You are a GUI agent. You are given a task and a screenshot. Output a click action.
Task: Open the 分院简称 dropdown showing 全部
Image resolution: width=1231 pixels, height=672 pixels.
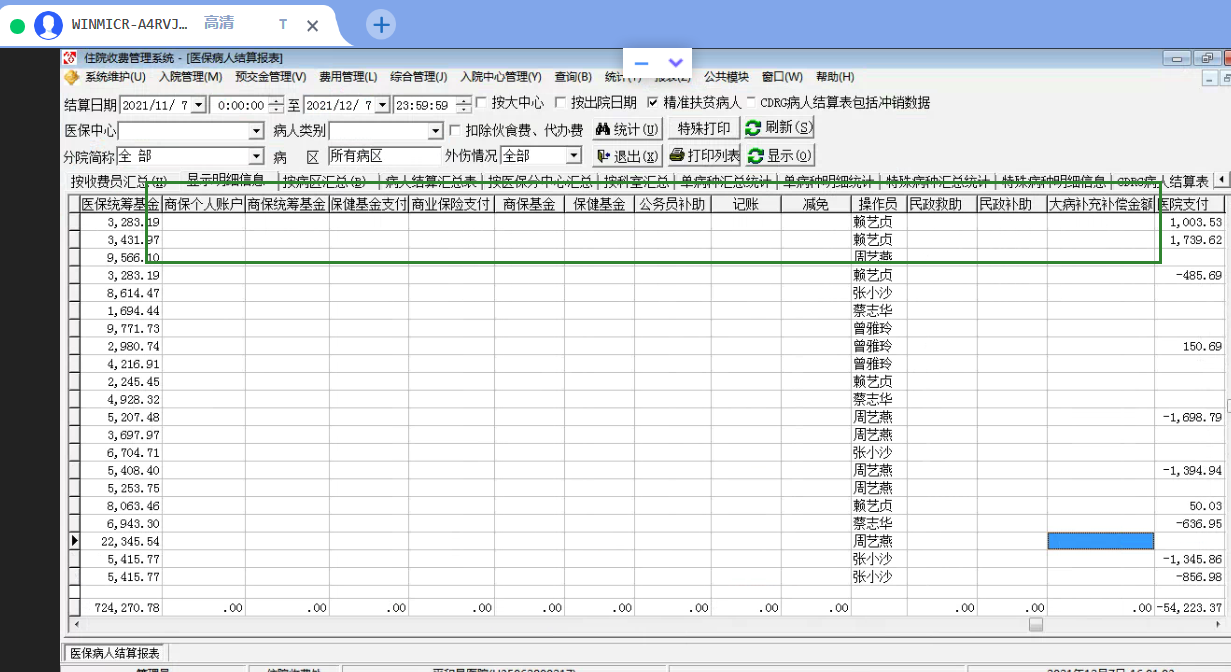coord(255,156)
